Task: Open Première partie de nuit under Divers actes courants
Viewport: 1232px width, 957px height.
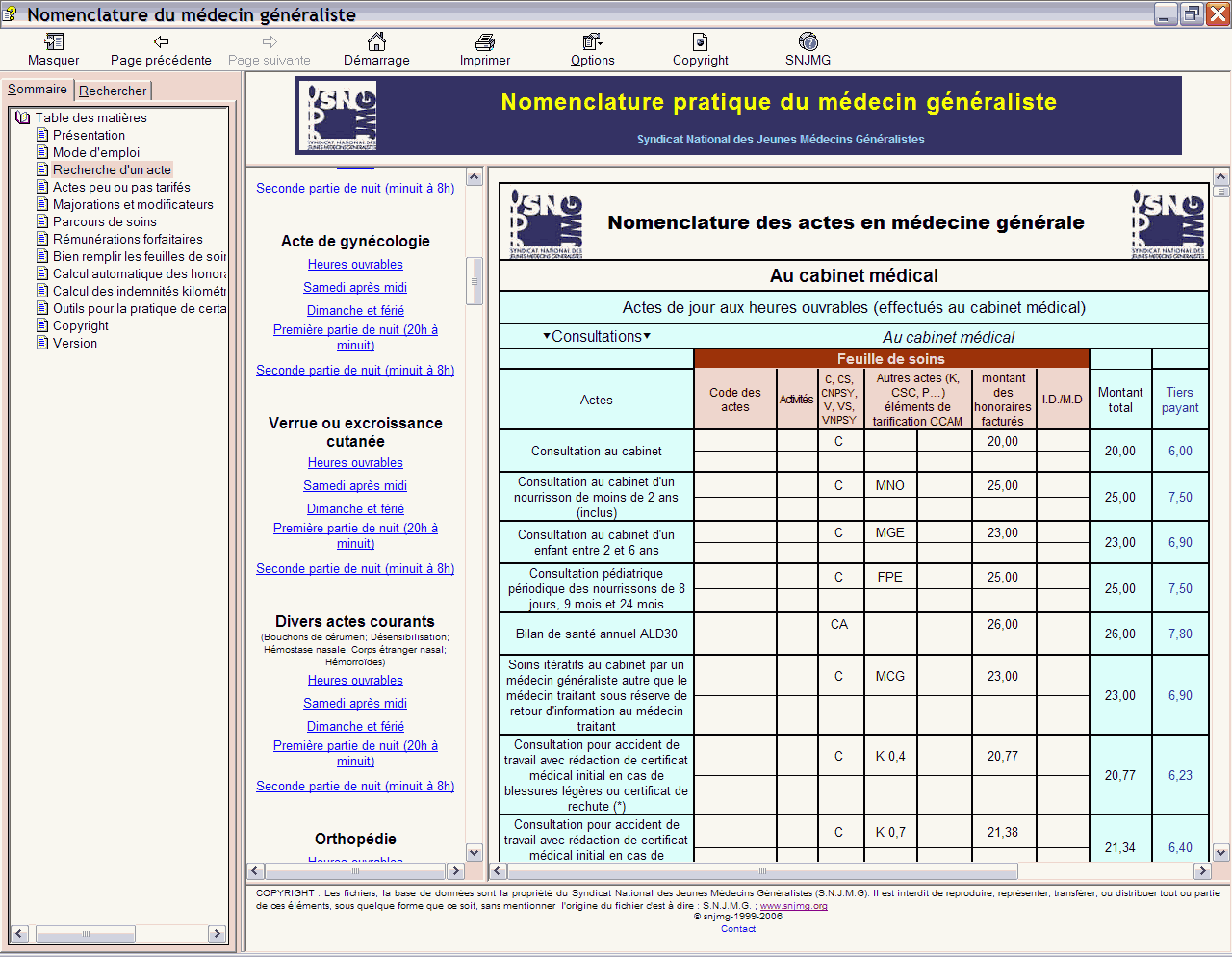Action: (x=355, y=753)
